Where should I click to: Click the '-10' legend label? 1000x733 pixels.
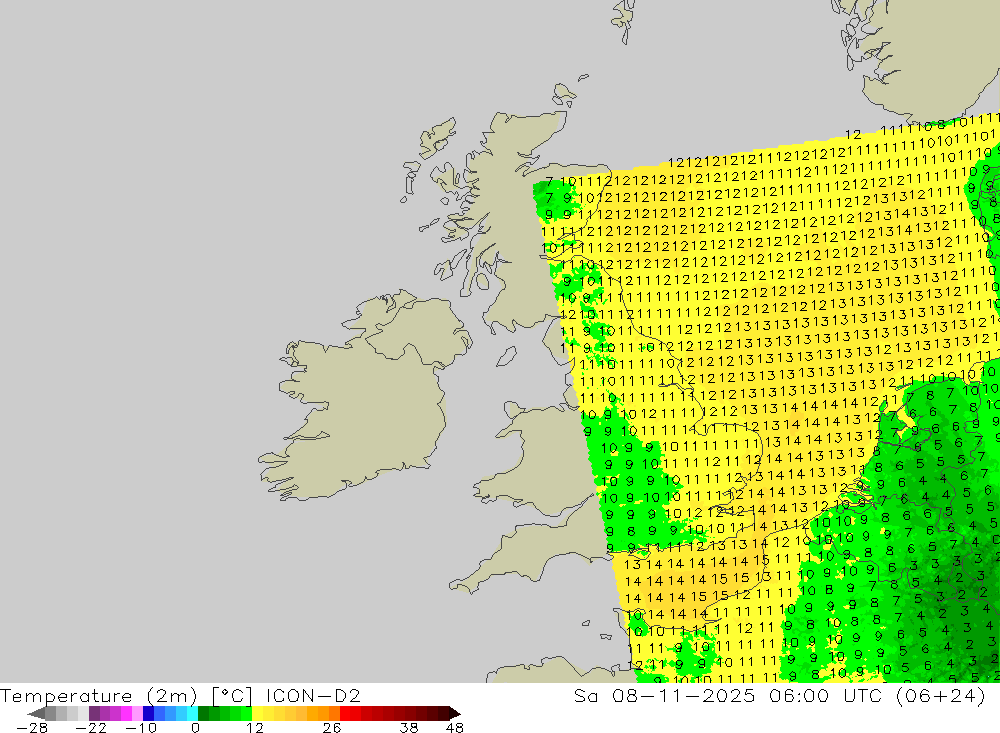[141, 728]
